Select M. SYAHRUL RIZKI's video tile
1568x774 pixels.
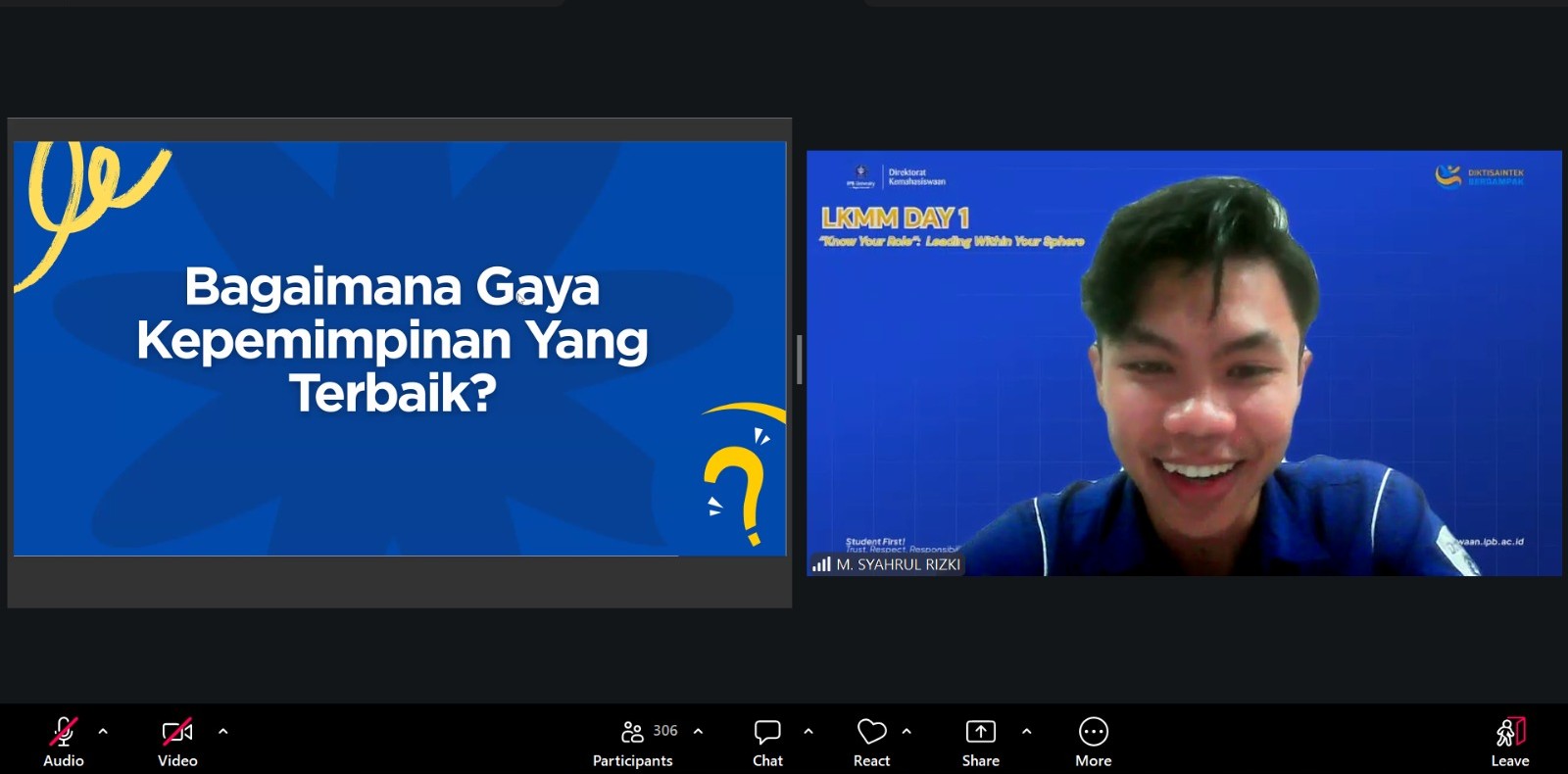point(1184,363)
